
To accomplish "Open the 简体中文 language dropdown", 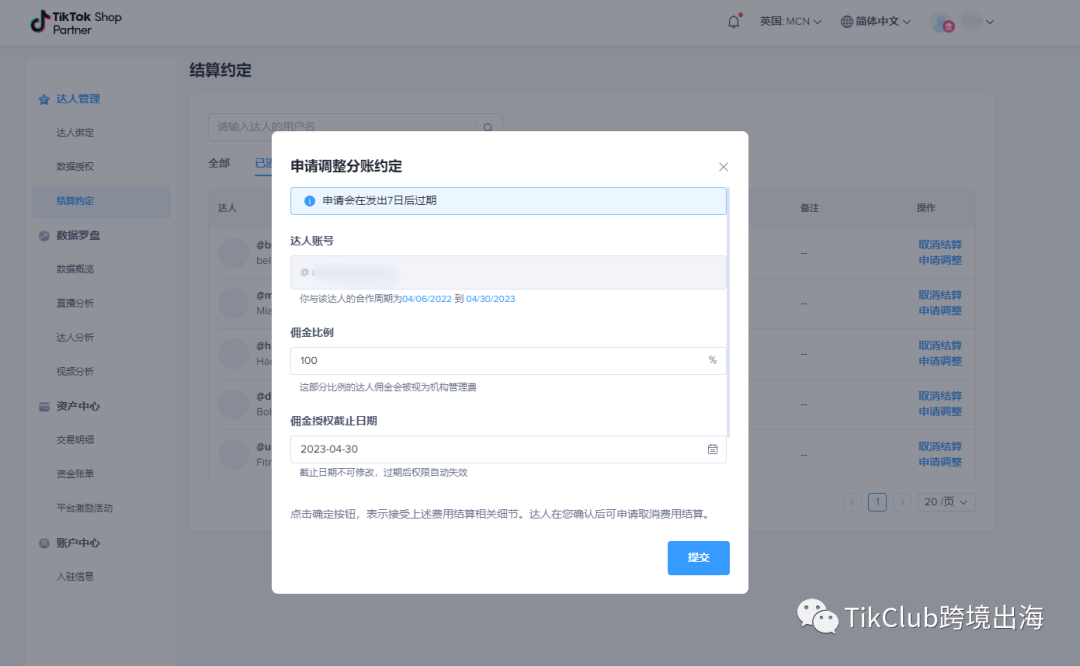I will click(875, 21).
